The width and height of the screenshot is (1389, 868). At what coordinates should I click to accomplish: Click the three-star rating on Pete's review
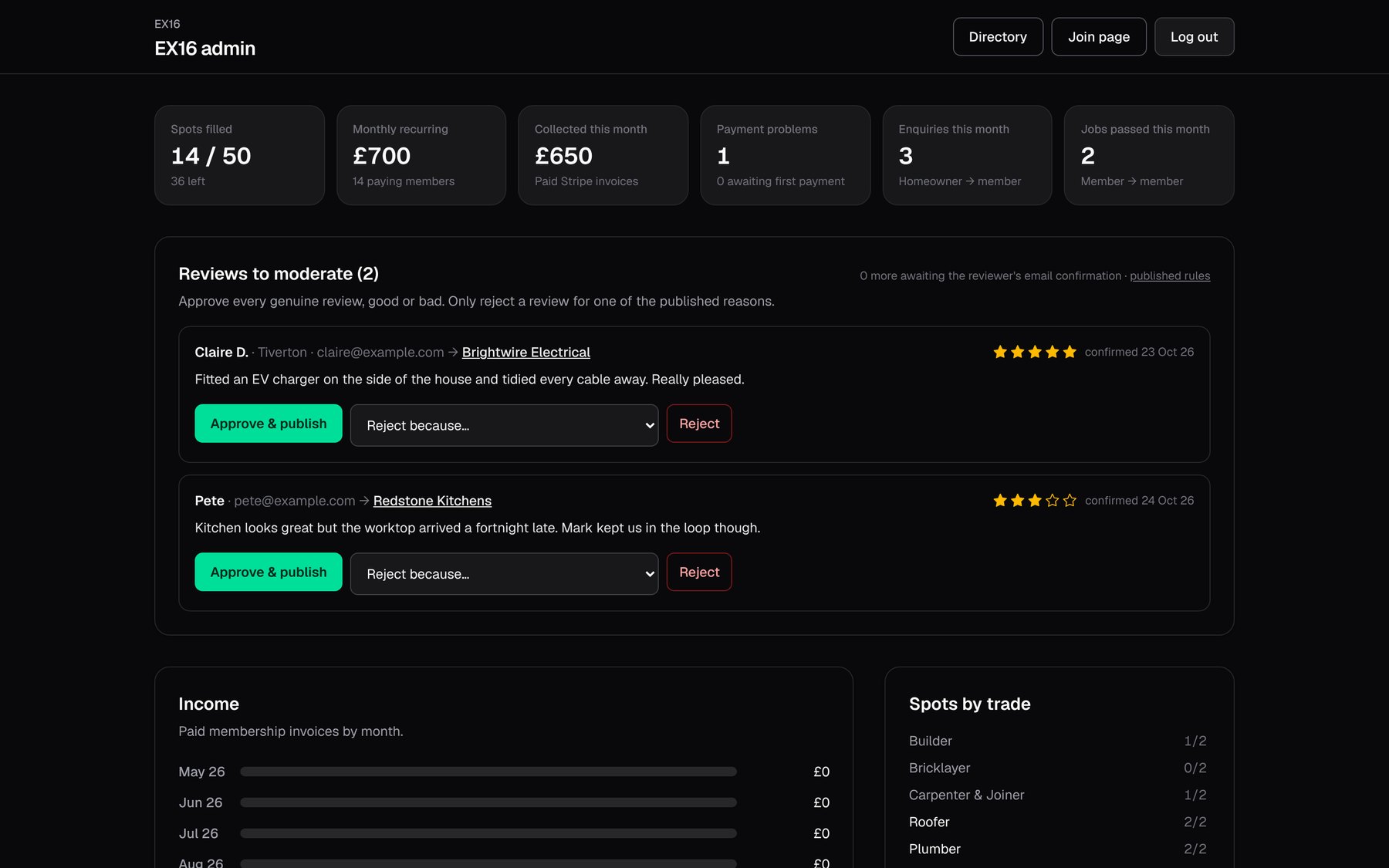pos(1035,501)
